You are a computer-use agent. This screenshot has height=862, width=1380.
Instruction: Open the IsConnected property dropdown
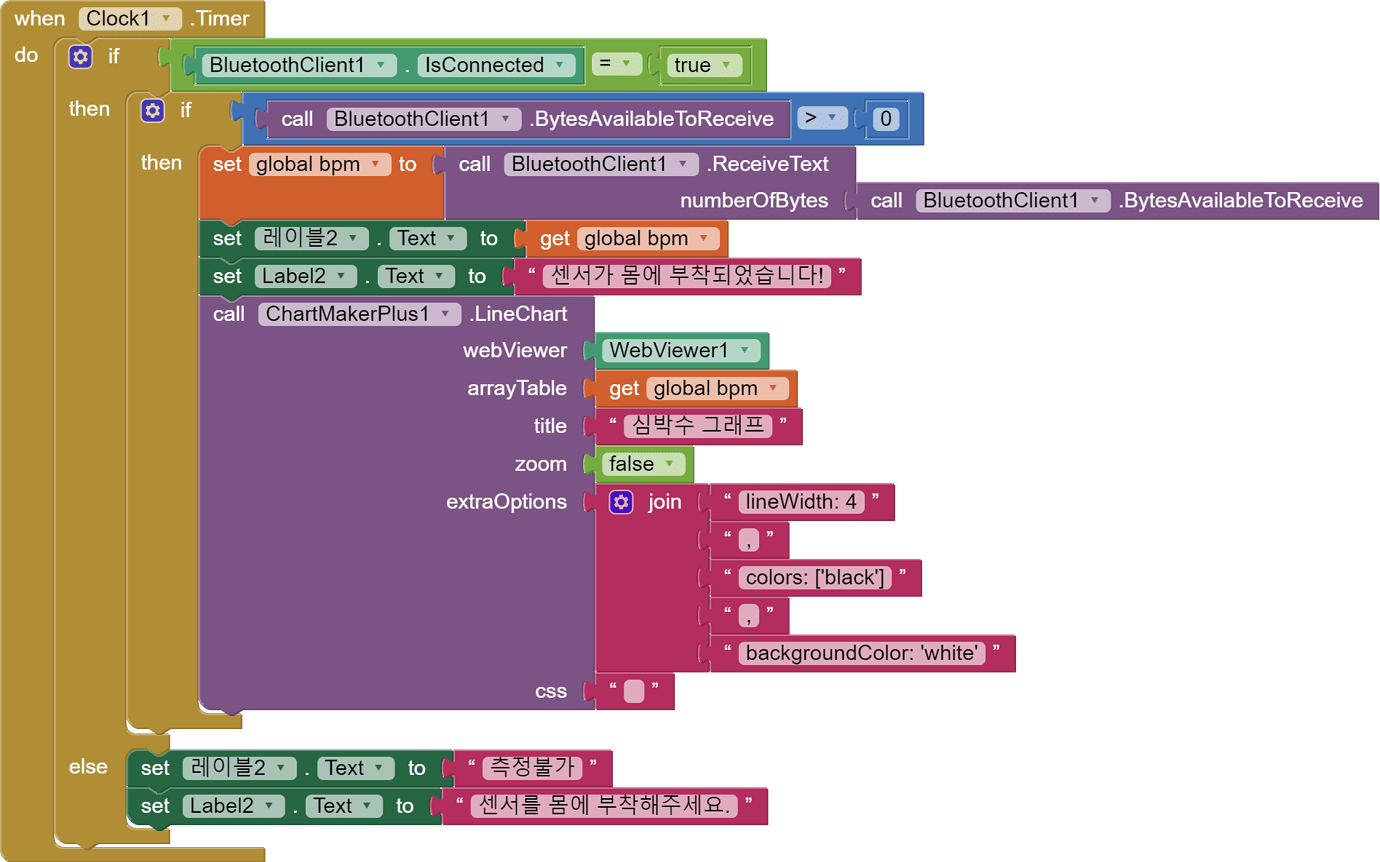(x=496, y=66)
